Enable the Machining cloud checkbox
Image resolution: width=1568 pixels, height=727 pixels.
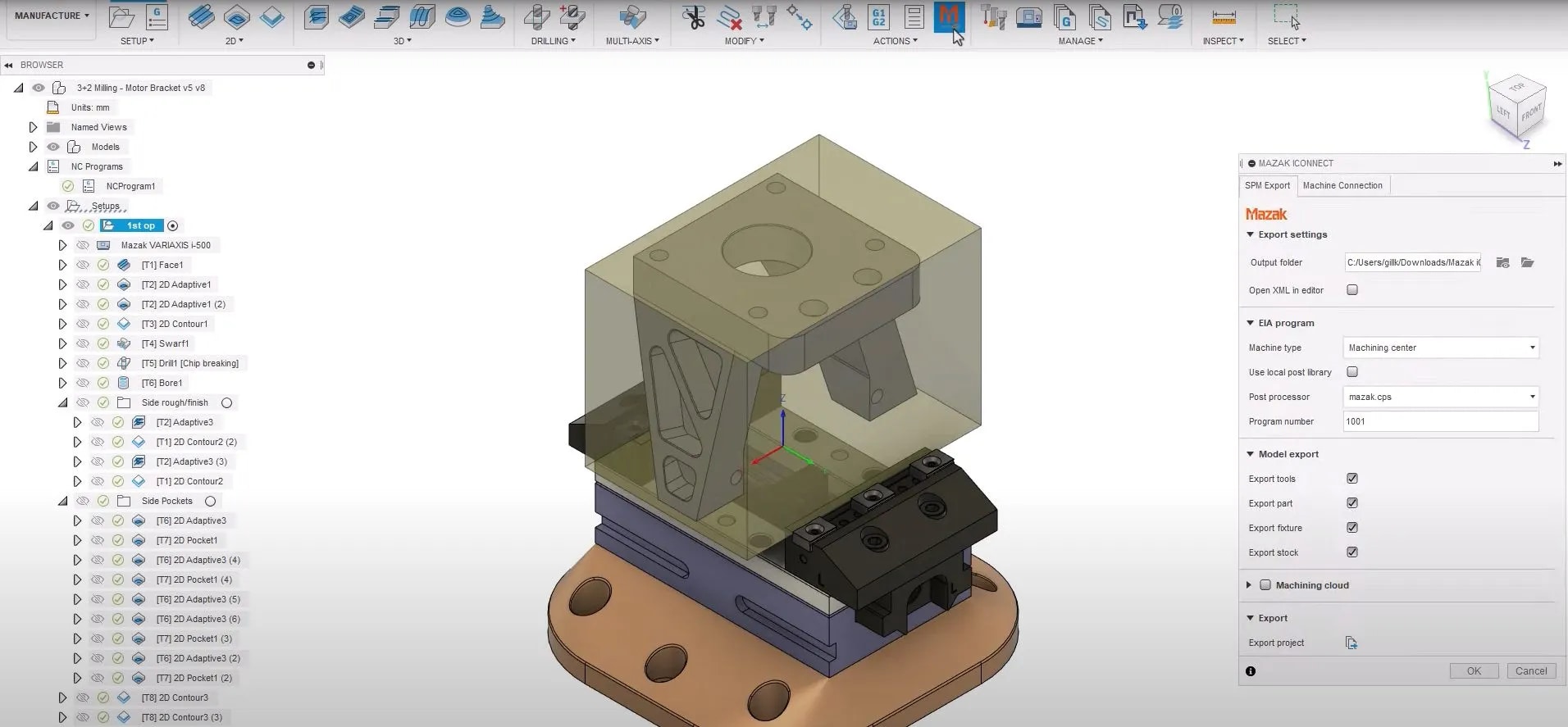point(1265,585)
